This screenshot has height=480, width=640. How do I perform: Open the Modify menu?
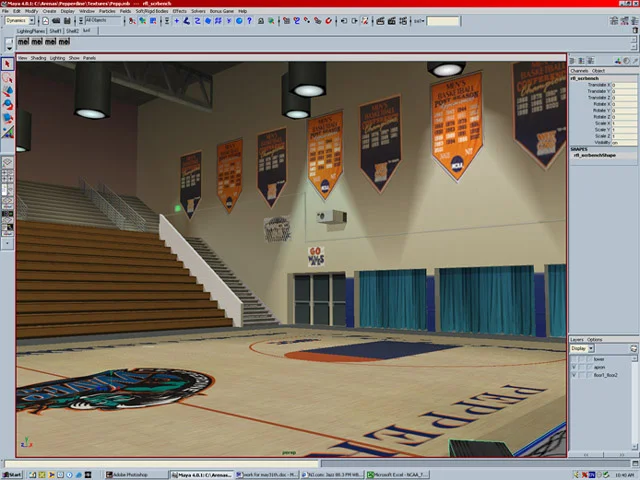(31, 11)
